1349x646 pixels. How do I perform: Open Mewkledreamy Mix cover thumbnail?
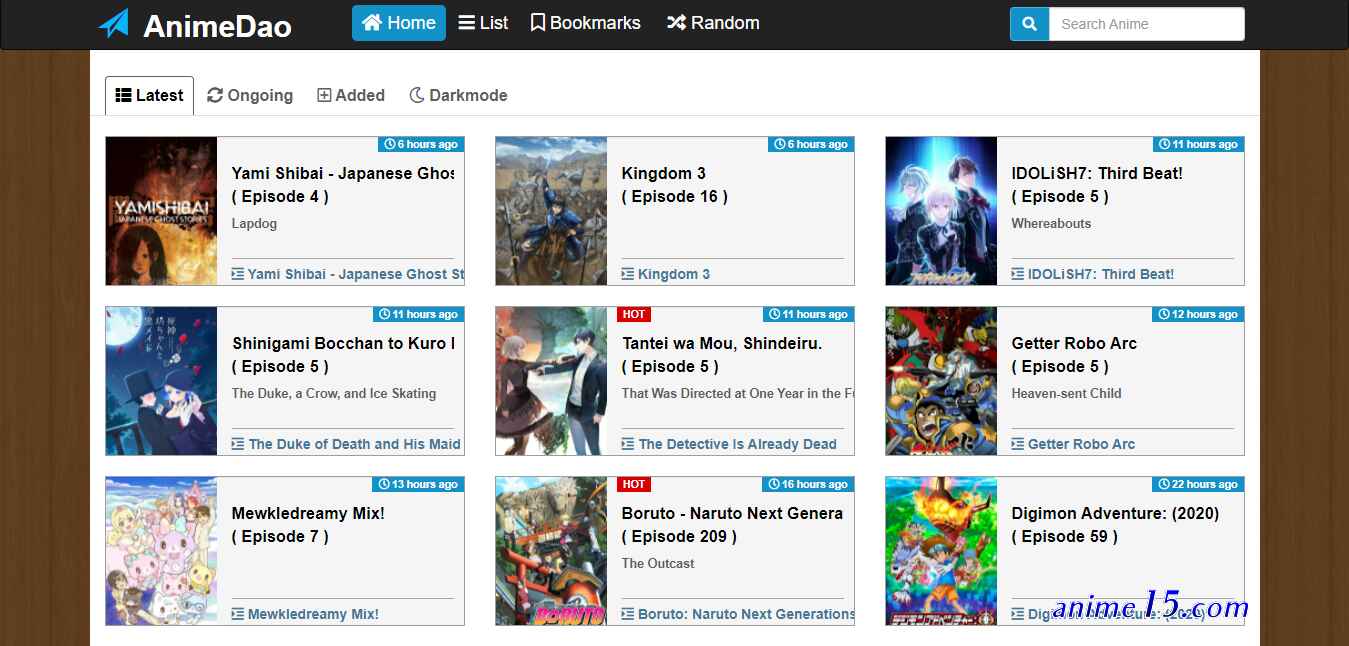[x=161, y=551]
